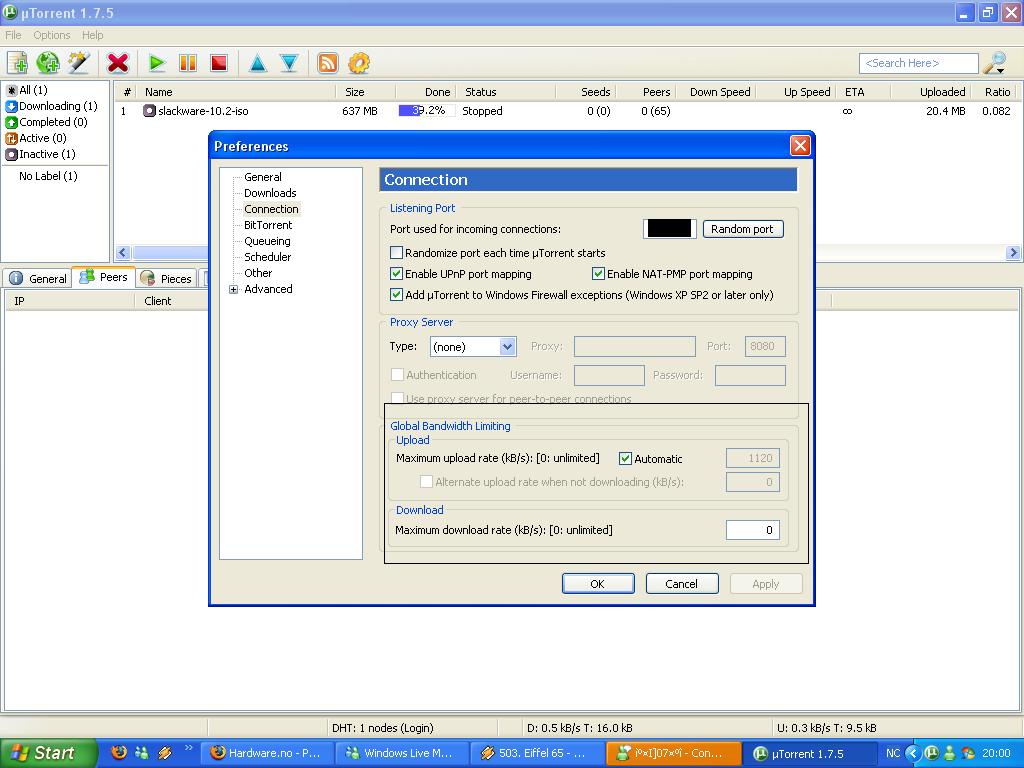Open the Preferences gear toolbar icon
Image resolution: width=1024 pixels, height=768 pixels.
359,63
